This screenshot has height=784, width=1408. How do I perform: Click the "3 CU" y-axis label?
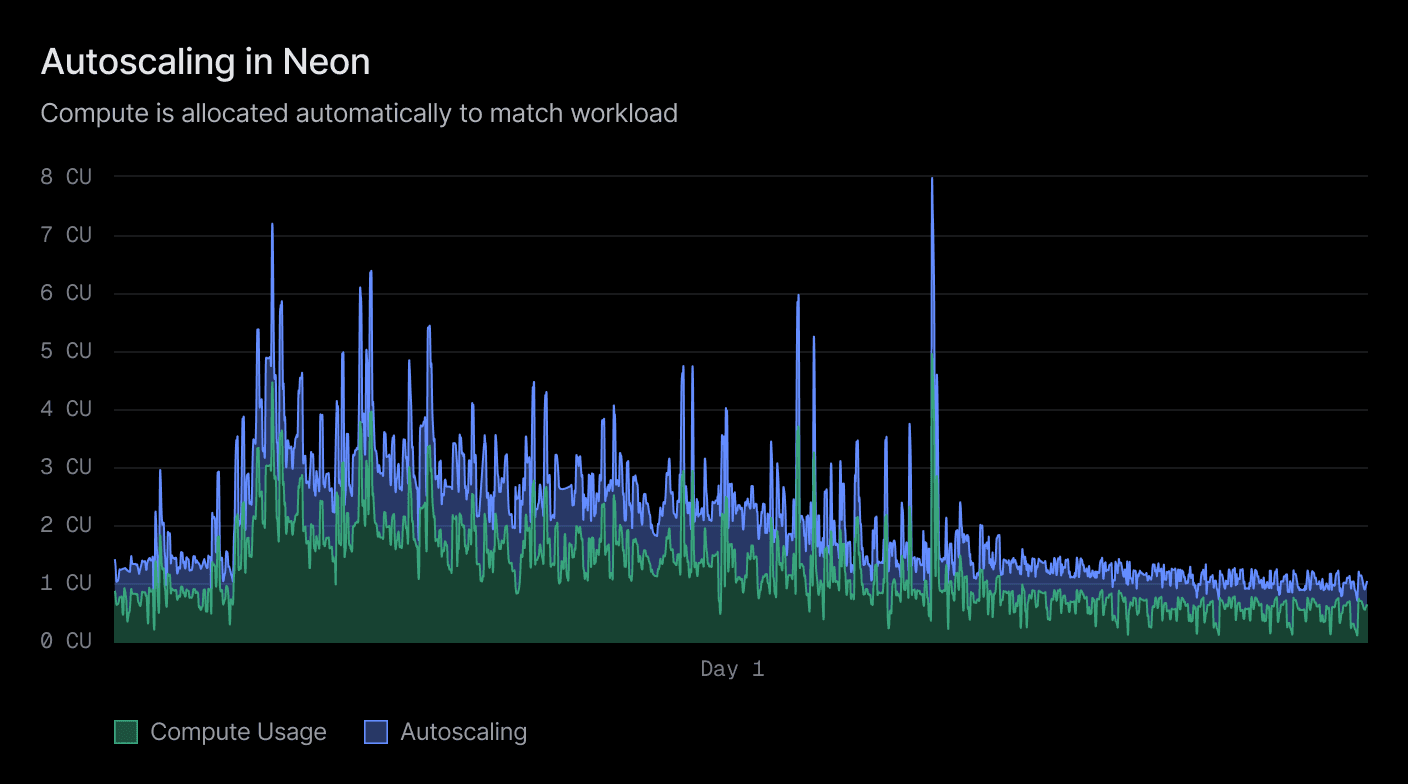pos(66,467)
